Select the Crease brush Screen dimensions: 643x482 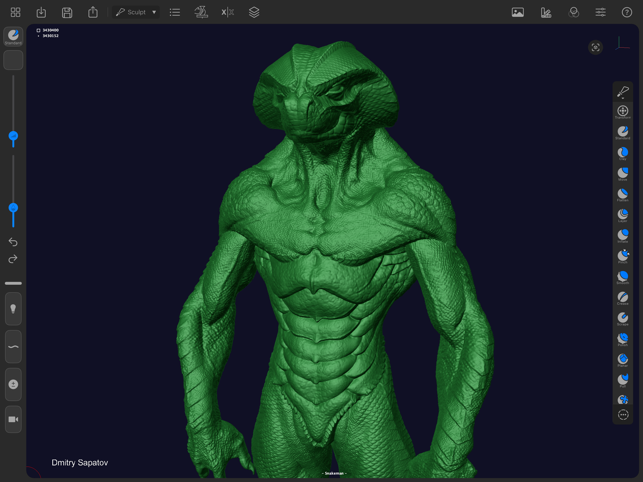click(622, 298)
